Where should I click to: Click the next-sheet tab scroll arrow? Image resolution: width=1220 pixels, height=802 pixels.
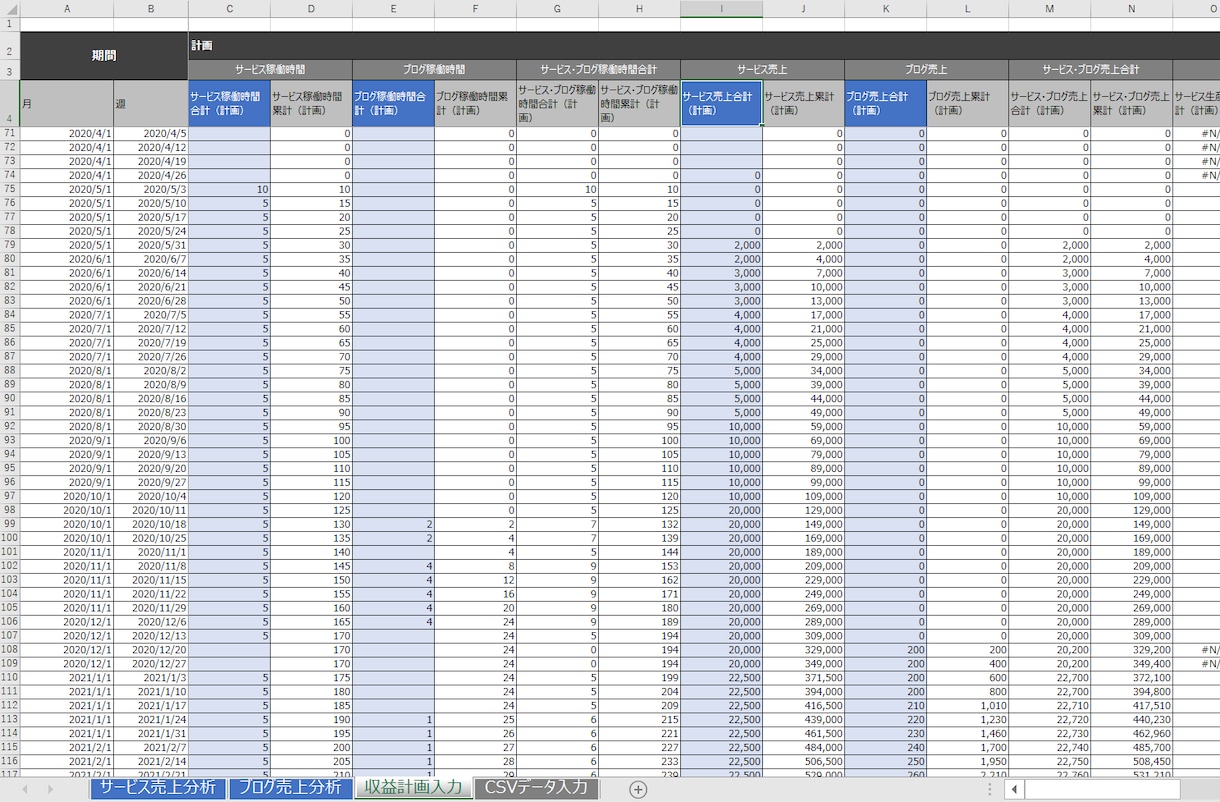coord(50,789)
